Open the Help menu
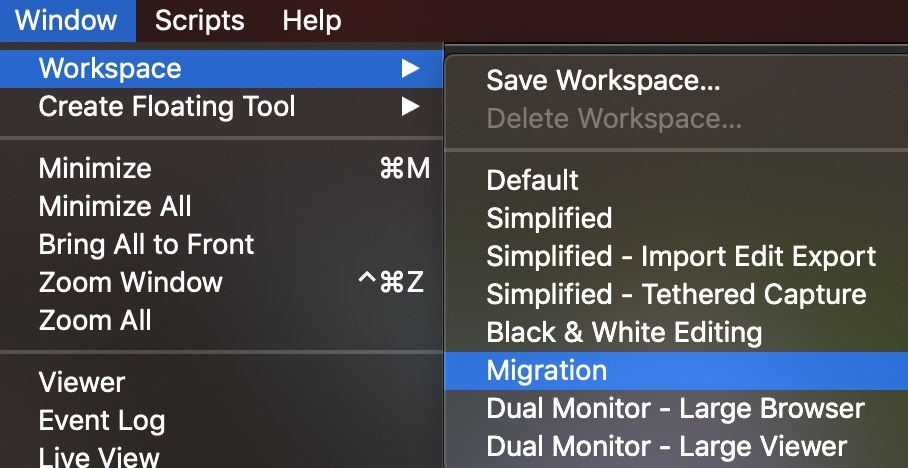This screenshot has height=468, width=908. click(311, 20)
